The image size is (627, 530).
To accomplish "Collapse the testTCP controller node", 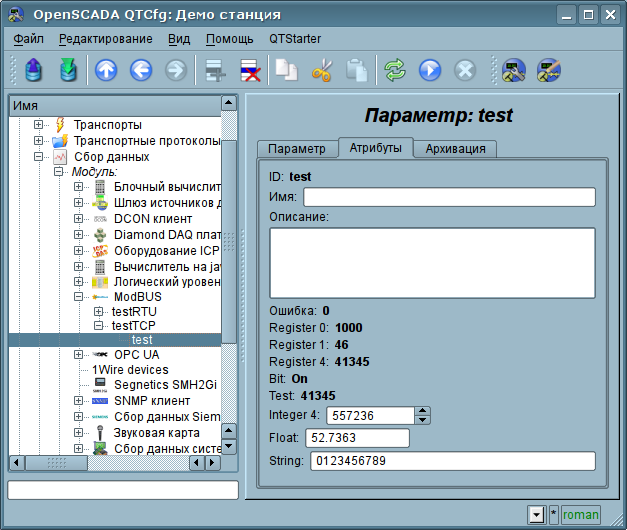I will (x=98, y=326).
